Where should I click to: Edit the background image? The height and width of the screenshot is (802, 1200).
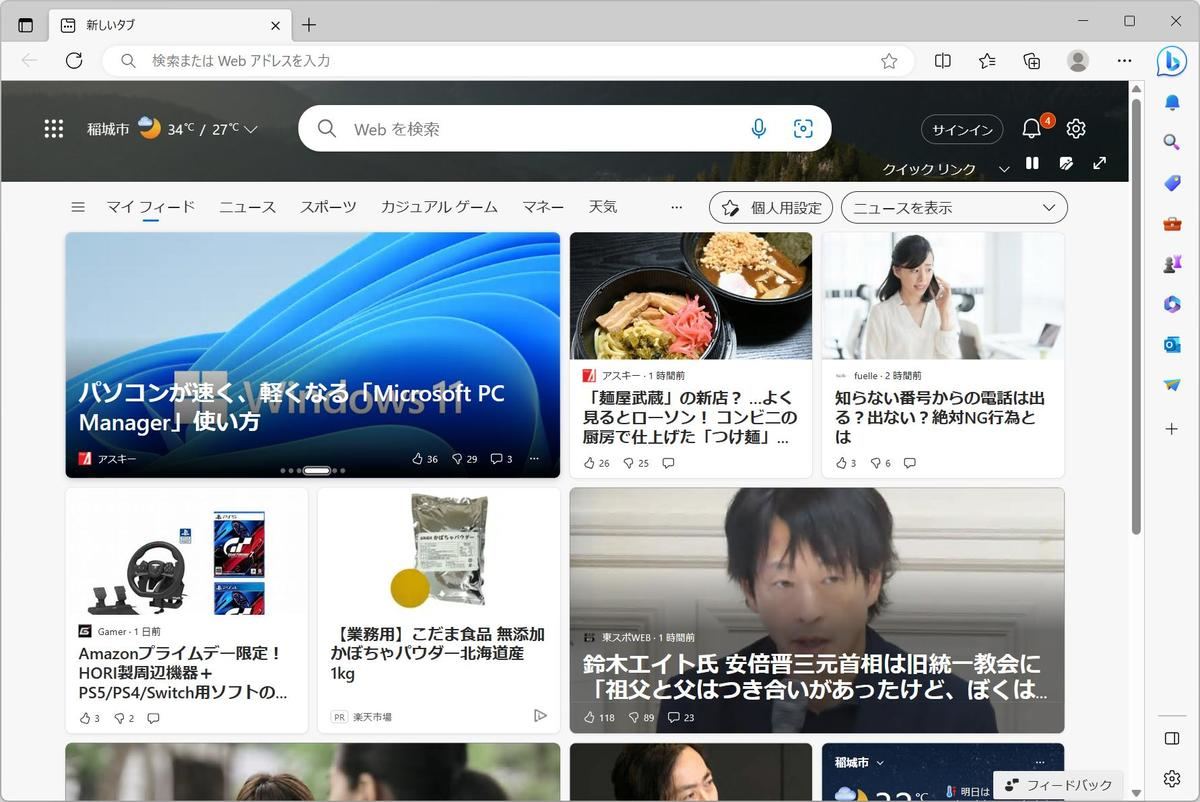click(x=1066, y=163)
